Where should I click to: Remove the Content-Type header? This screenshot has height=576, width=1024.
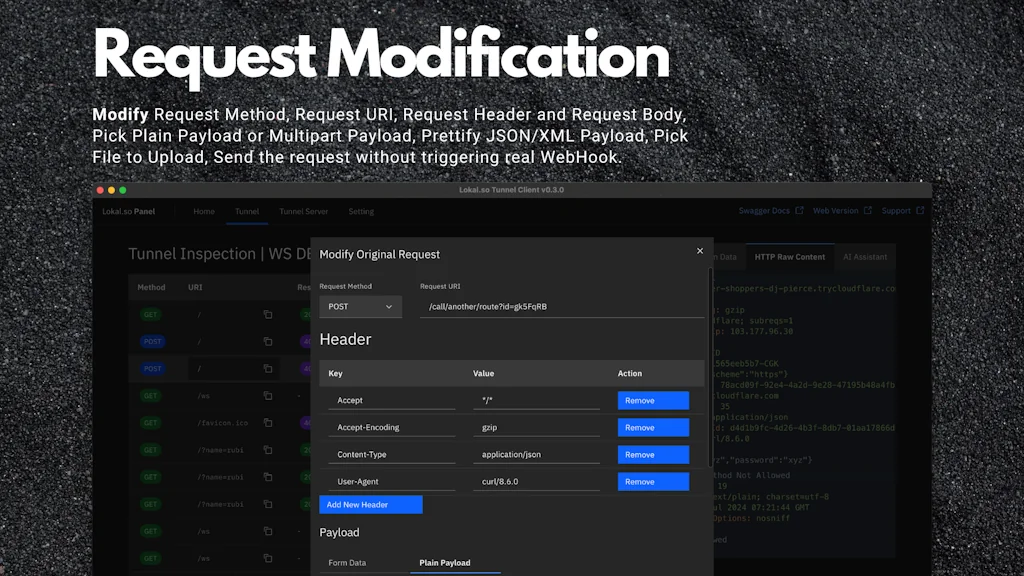pos(653,455)
